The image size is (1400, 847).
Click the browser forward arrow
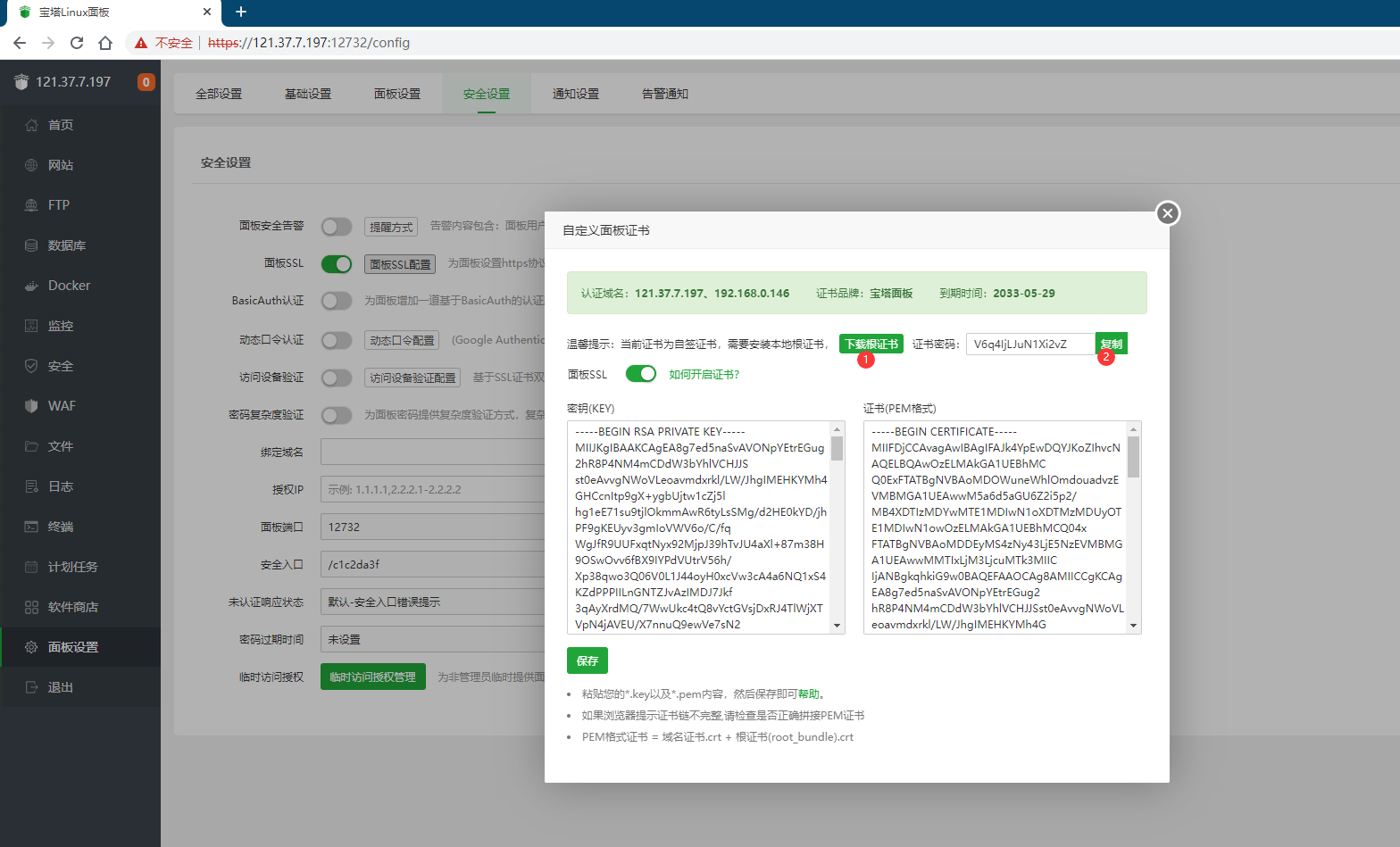48,43
